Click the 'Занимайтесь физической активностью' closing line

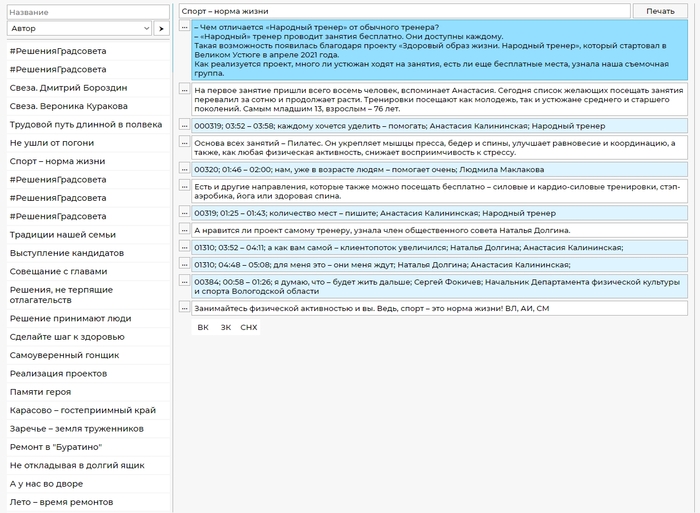439,308
